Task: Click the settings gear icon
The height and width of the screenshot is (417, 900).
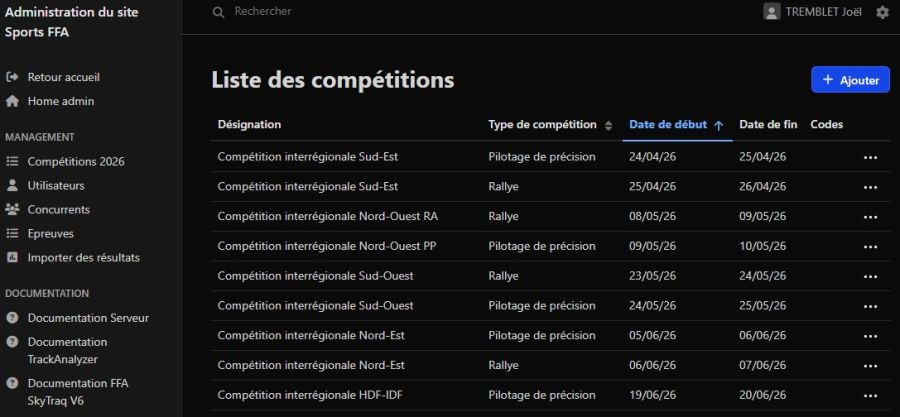Action: click(x=882, y=12)
